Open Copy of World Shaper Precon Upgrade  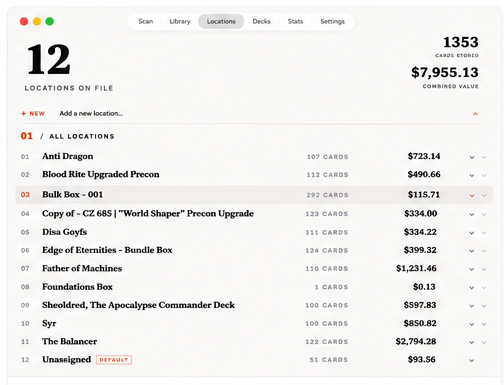148,214
